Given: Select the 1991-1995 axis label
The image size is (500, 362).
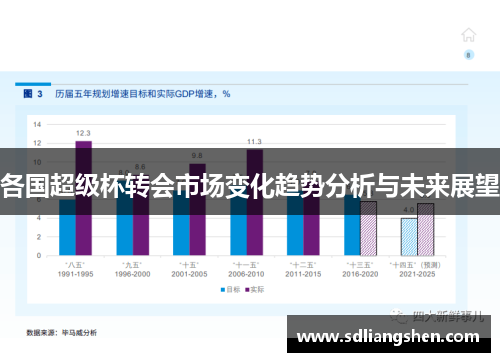Looking at the screenshot, I should coord(75,274).
